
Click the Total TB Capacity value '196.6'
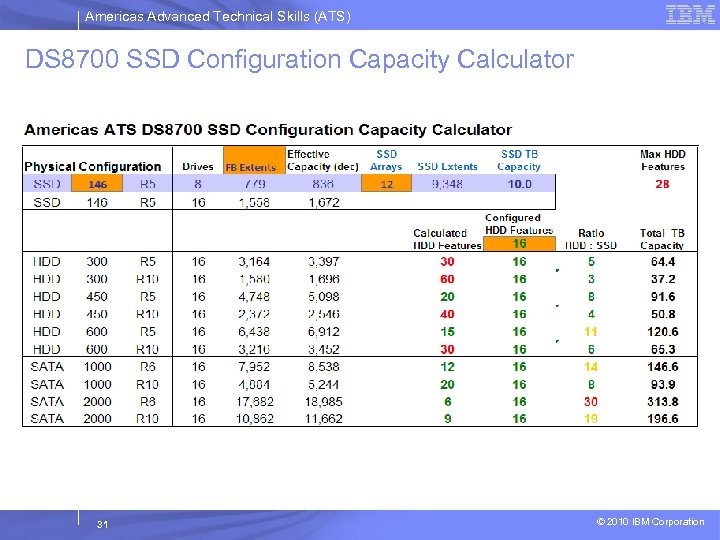coord(663,419)
